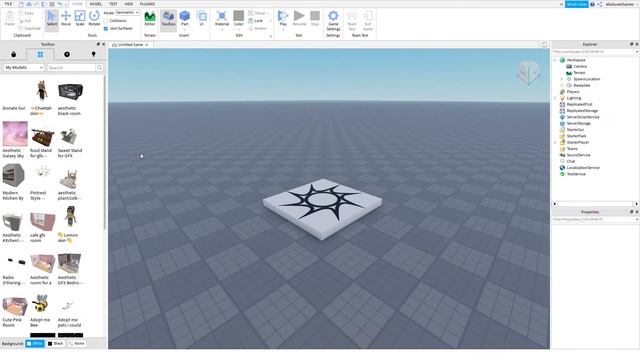This screenshot has width=640, height=360.
Task: Click inside the Toolbox search field
Action: (x=71, y=67)
